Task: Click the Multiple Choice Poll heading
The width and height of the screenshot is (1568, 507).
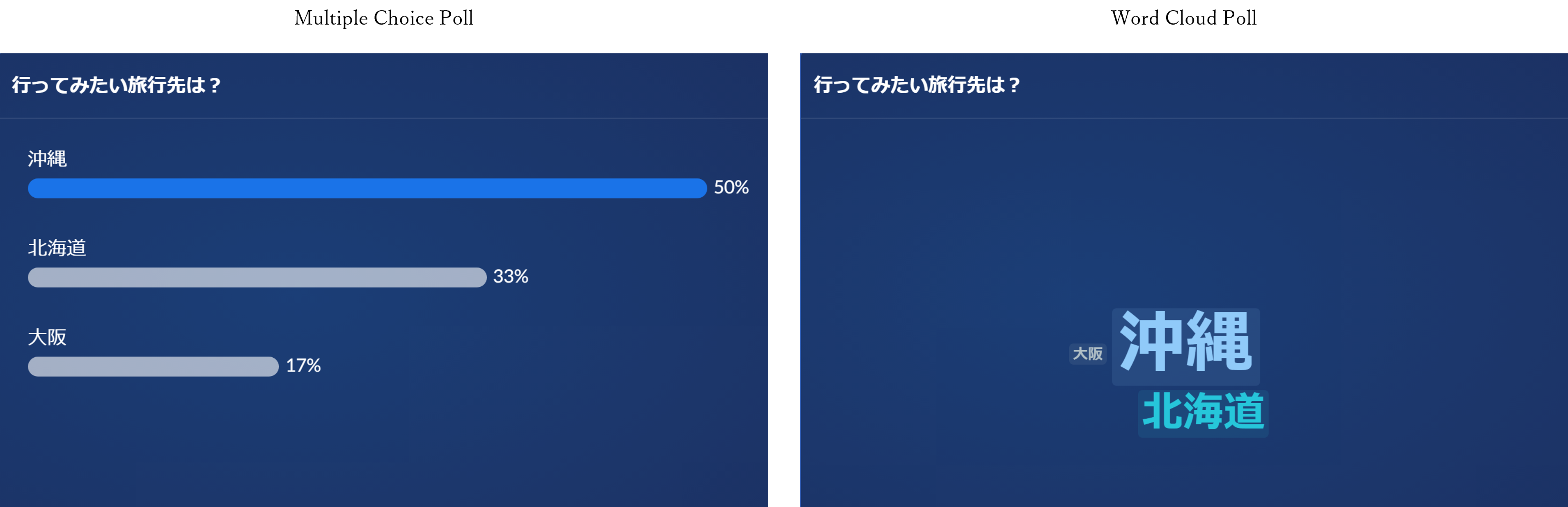Action: [x=383, y=18]
